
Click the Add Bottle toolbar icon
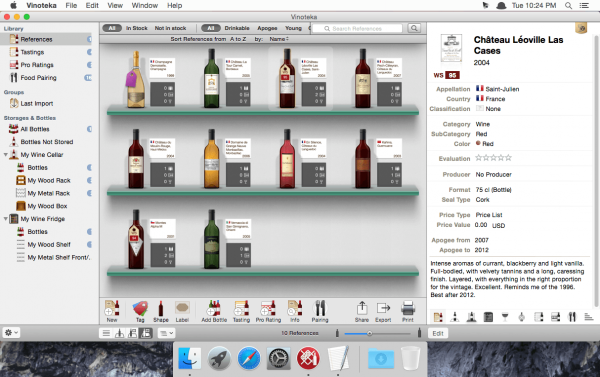[214, 308]
